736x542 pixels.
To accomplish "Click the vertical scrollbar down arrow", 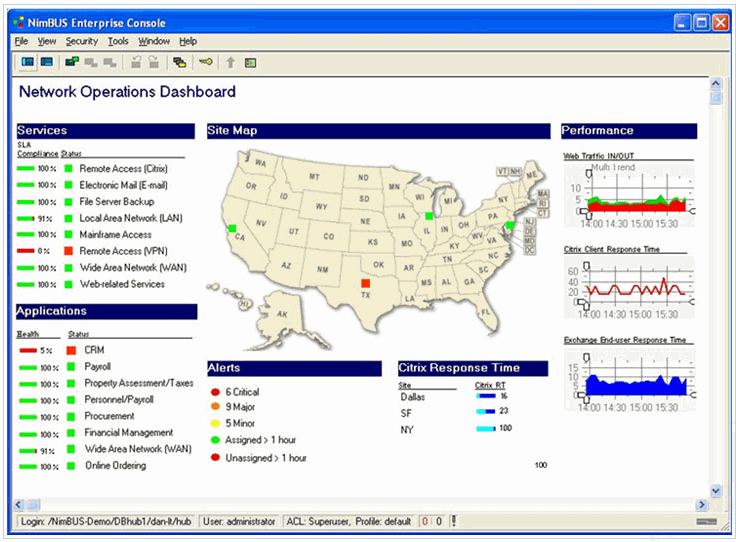I will (715, 491).
